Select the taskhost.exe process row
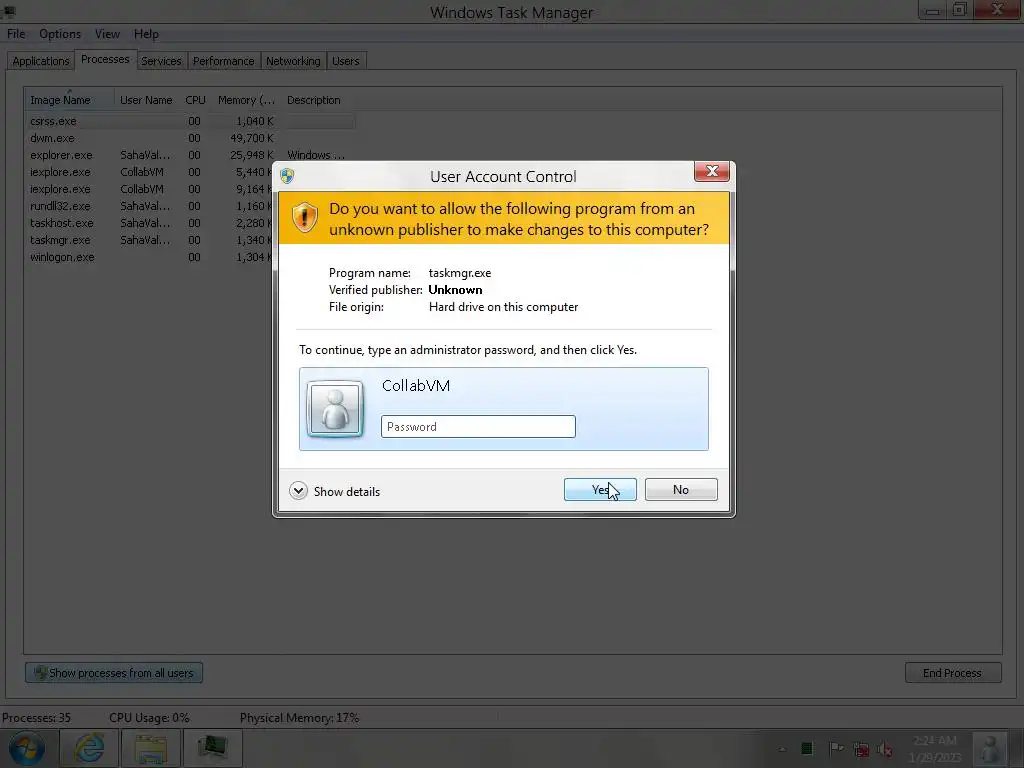The image size is (1024, 768). 149,223
